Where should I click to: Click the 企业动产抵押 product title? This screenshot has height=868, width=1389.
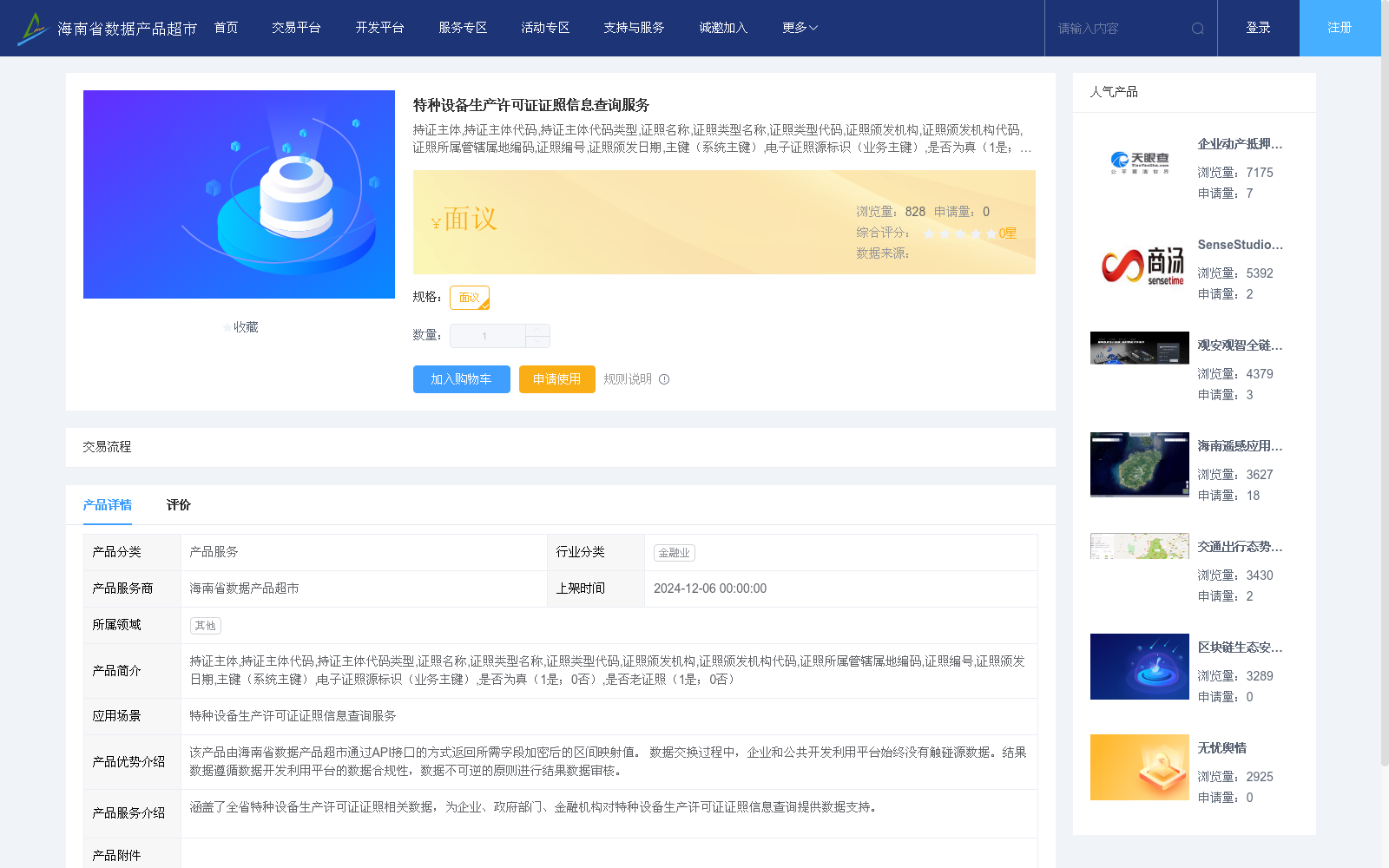pyautogui.click(x=1240, y=144)
